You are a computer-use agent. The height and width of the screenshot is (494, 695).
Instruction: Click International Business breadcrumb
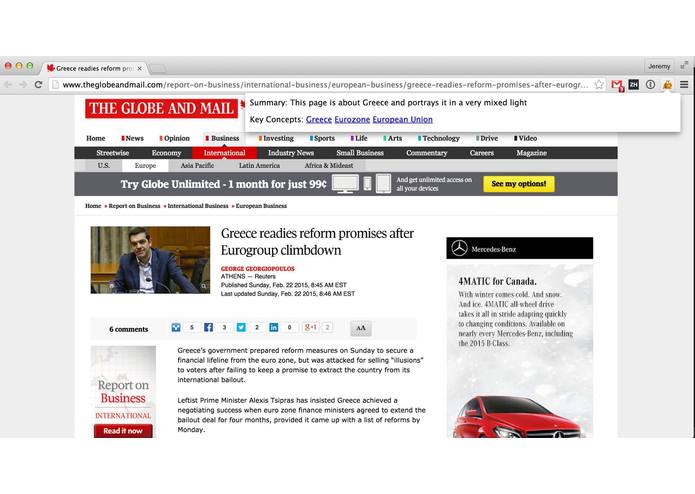(198, 206)
